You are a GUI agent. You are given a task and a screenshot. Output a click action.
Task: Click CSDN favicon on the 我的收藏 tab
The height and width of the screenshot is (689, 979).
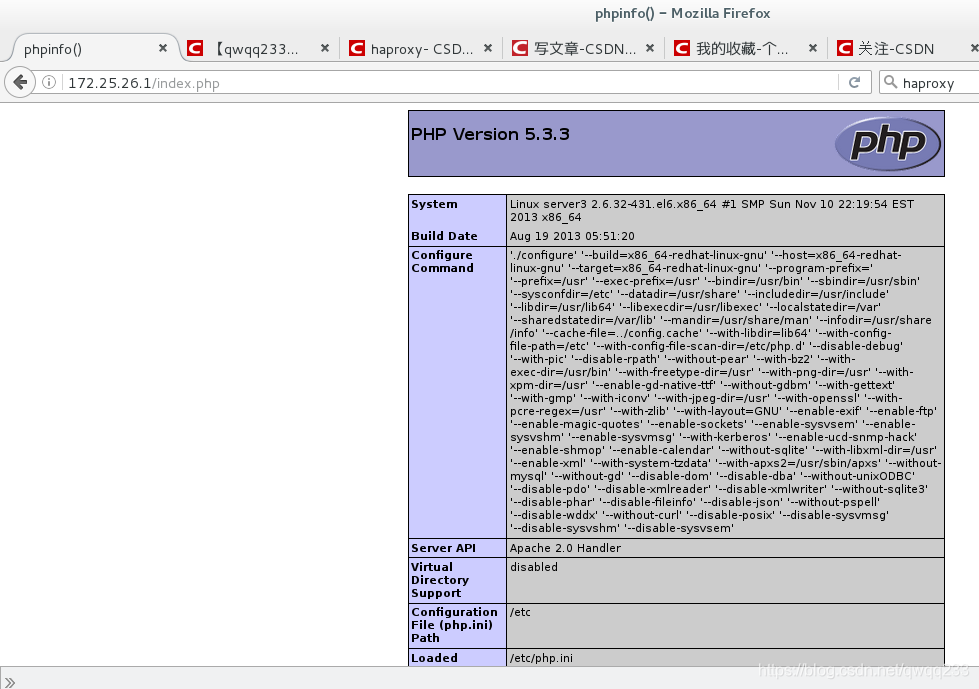click(682, 48)
